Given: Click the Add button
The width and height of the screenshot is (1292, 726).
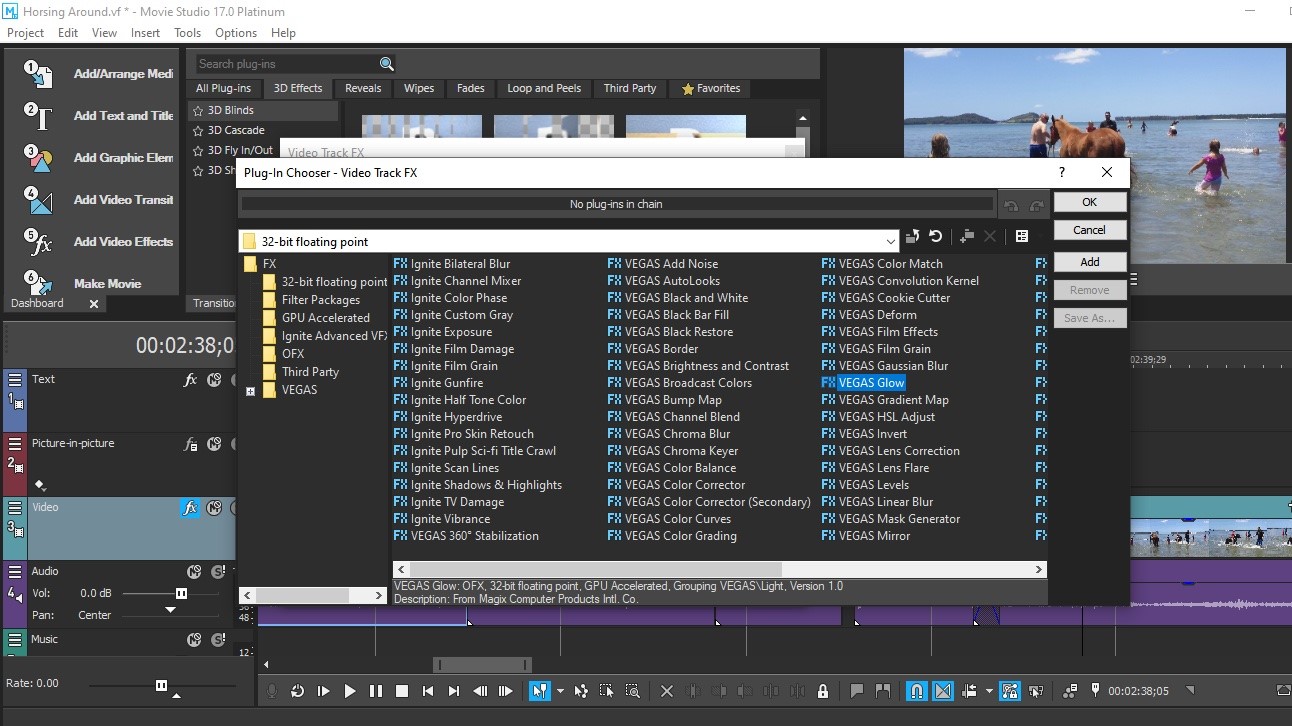Looking at the screenshot, I should [1090, 262].
